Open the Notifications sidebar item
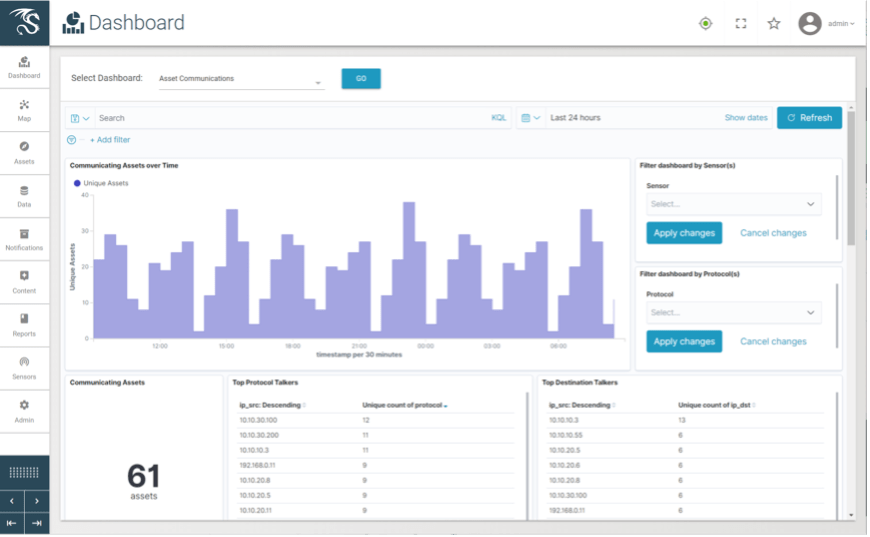 pyautogui.click(x=24, y=240)
